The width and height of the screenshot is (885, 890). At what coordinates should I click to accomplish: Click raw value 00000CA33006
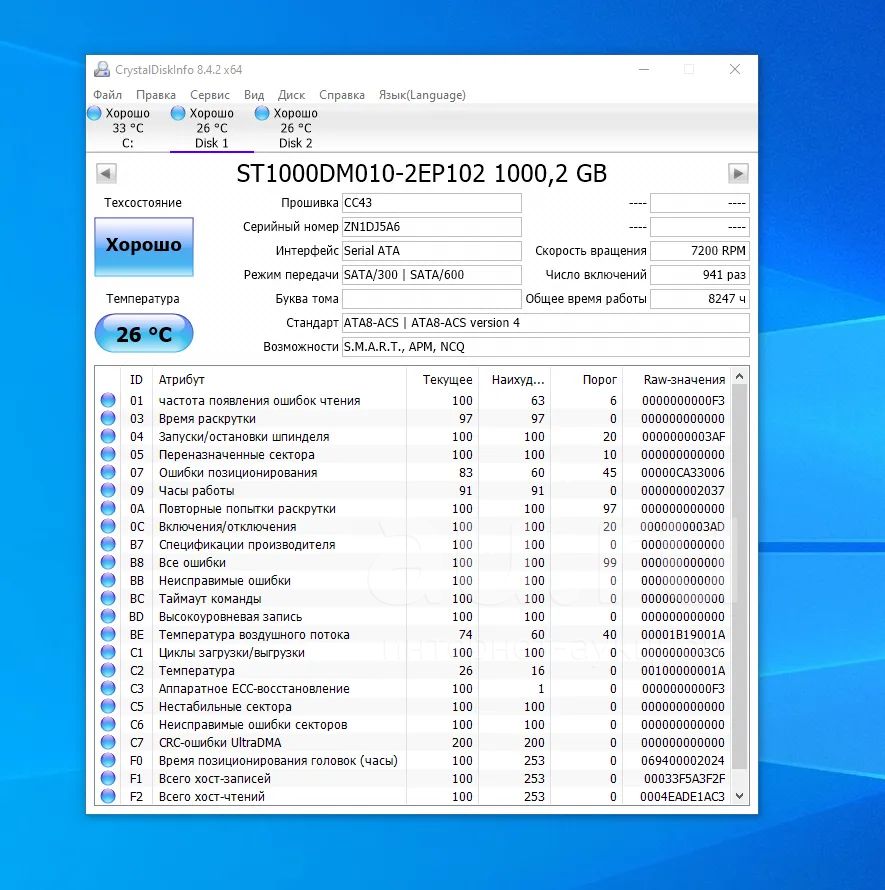[x=682, y=472]
